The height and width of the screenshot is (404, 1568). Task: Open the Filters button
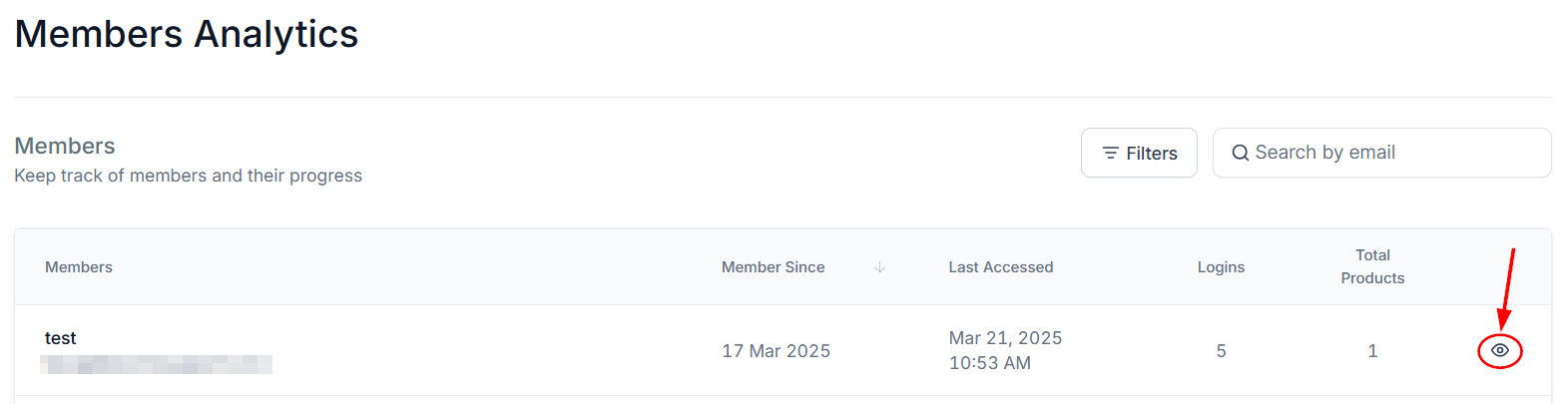click(1139, 153)
